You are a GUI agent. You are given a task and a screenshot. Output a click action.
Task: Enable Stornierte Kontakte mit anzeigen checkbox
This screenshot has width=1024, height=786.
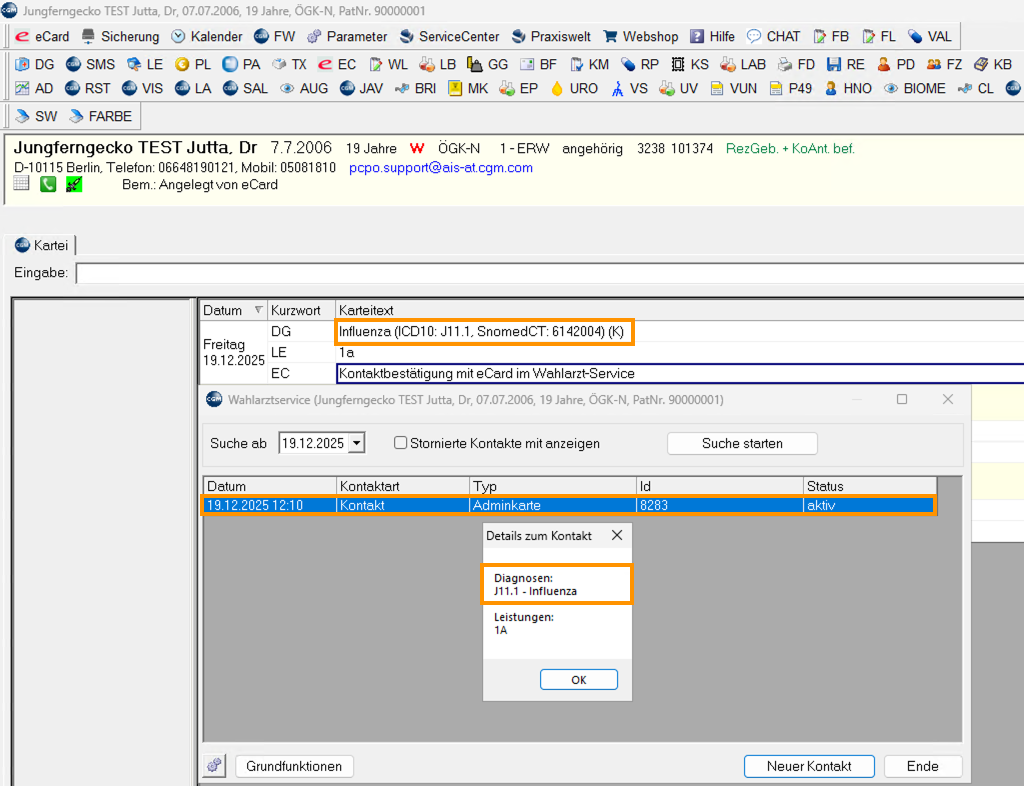pos(401,443)
